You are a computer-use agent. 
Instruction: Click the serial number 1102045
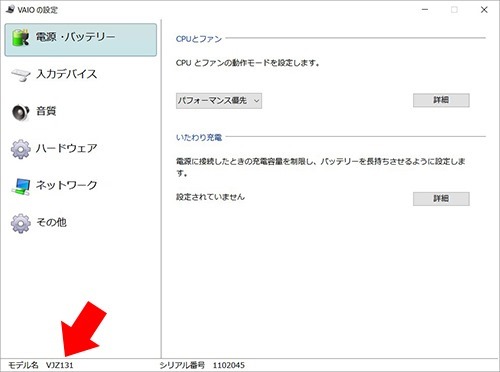[229, 365]
